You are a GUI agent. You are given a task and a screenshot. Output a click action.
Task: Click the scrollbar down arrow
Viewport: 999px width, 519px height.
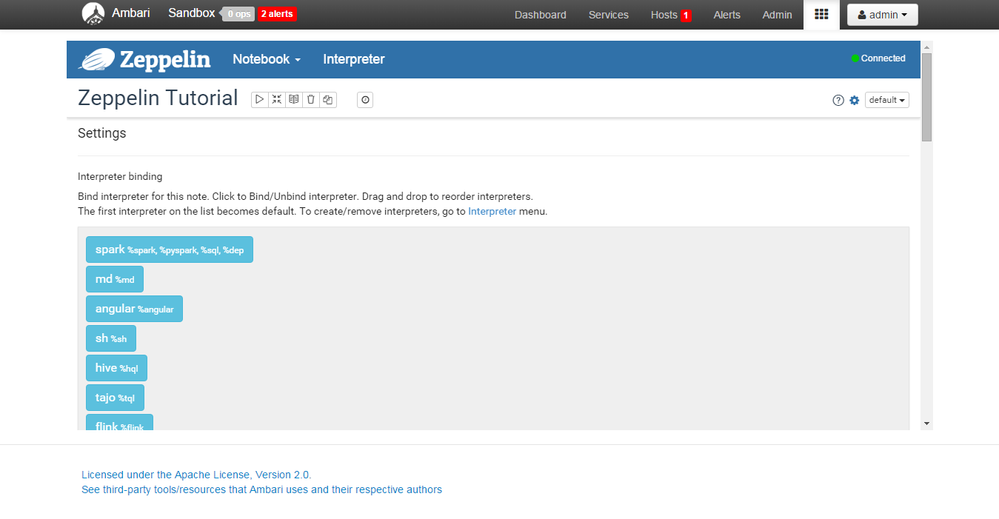point(926,423)
